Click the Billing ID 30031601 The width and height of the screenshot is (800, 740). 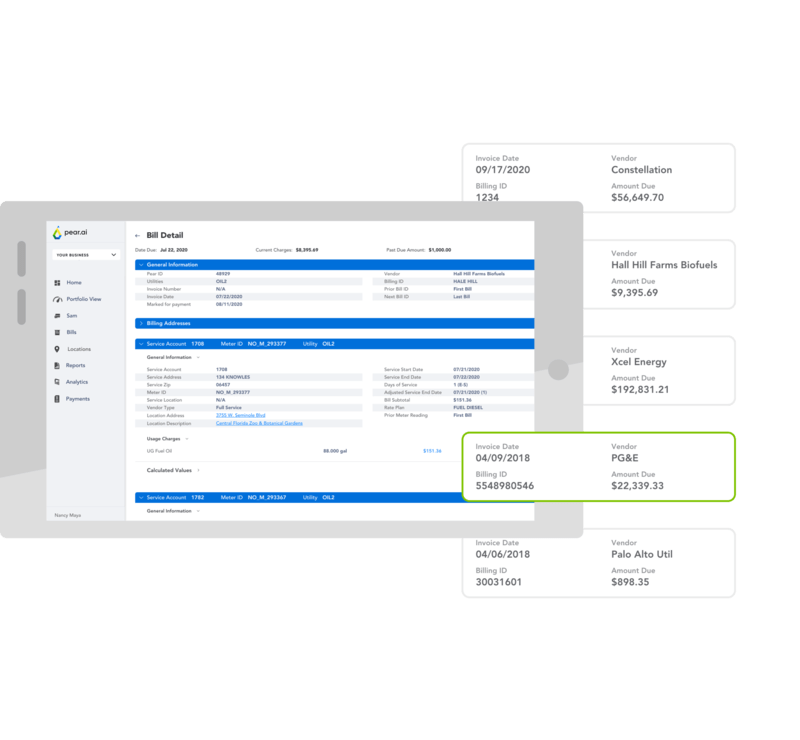[498, 582]
